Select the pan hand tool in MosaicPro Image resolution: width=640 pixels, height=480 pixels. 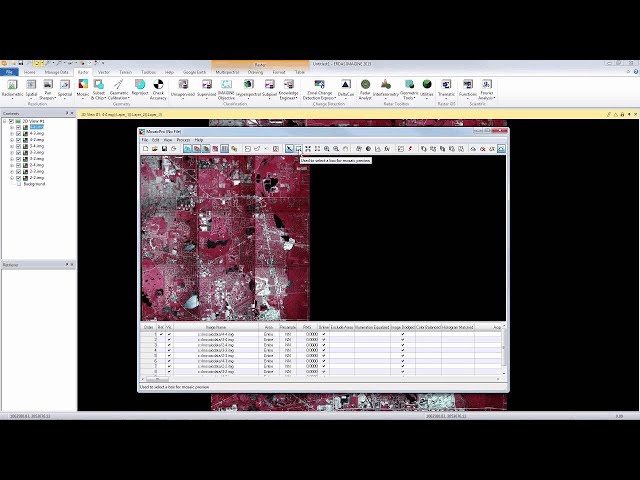[345, 149]
